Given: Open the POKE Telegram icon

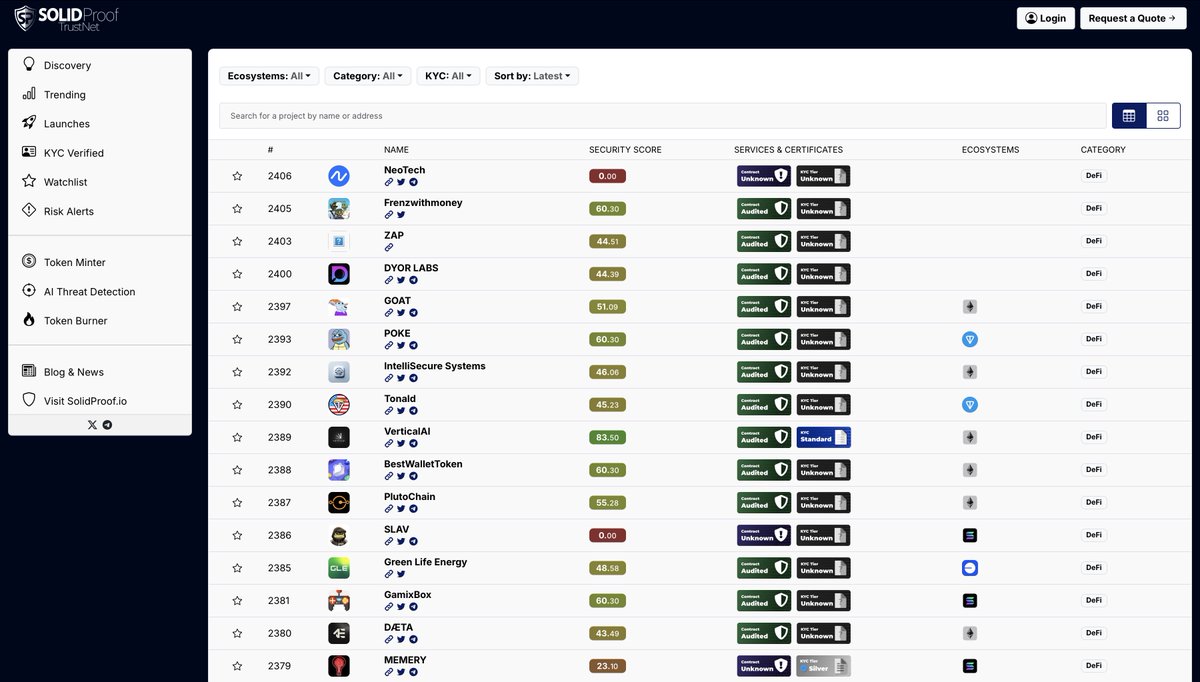Looking at the screenshot, I should [x=413, y=345].
